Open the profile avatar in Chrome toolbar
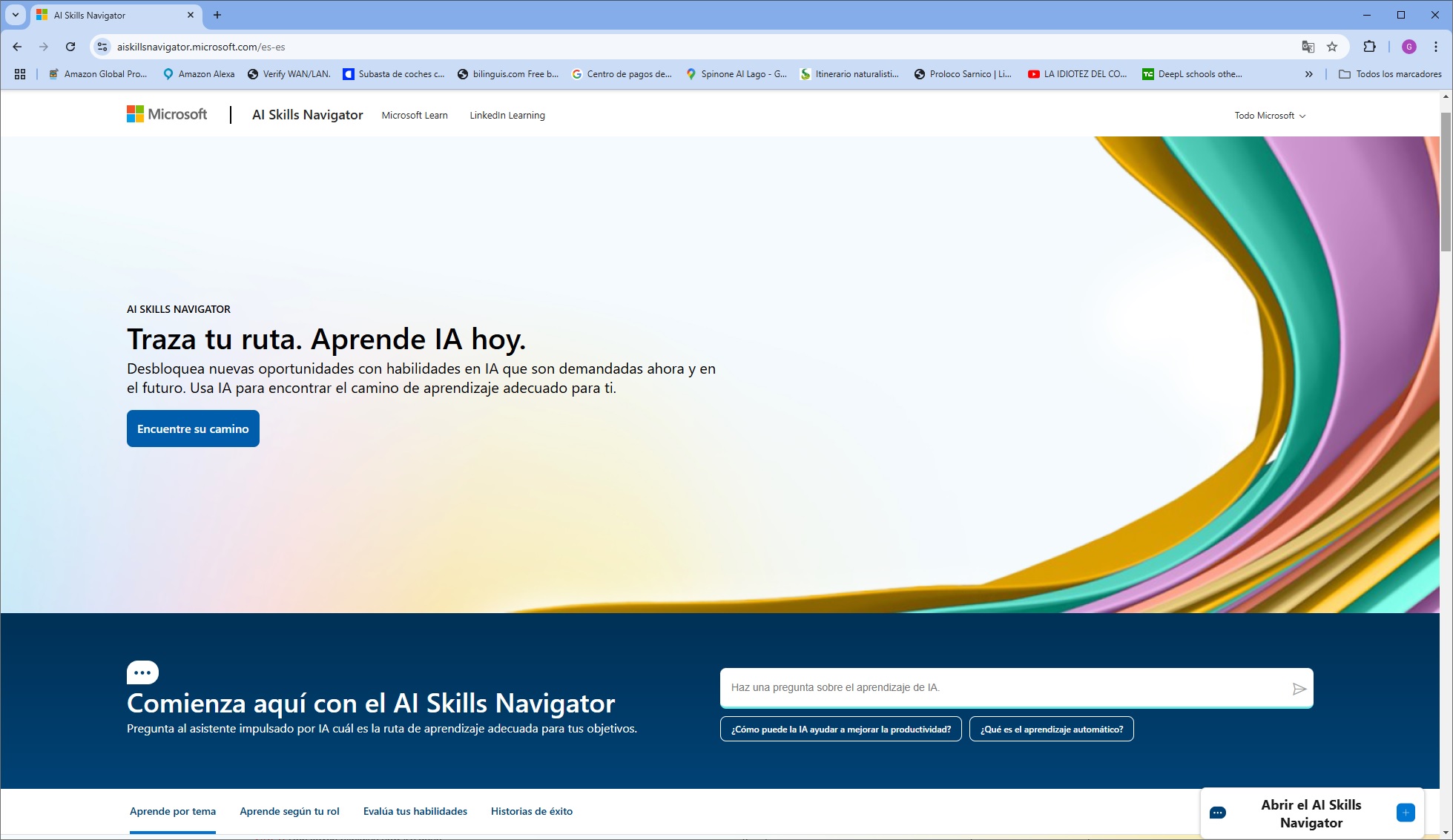This screenshot has height=840, width=1453. pos(1408,47)
